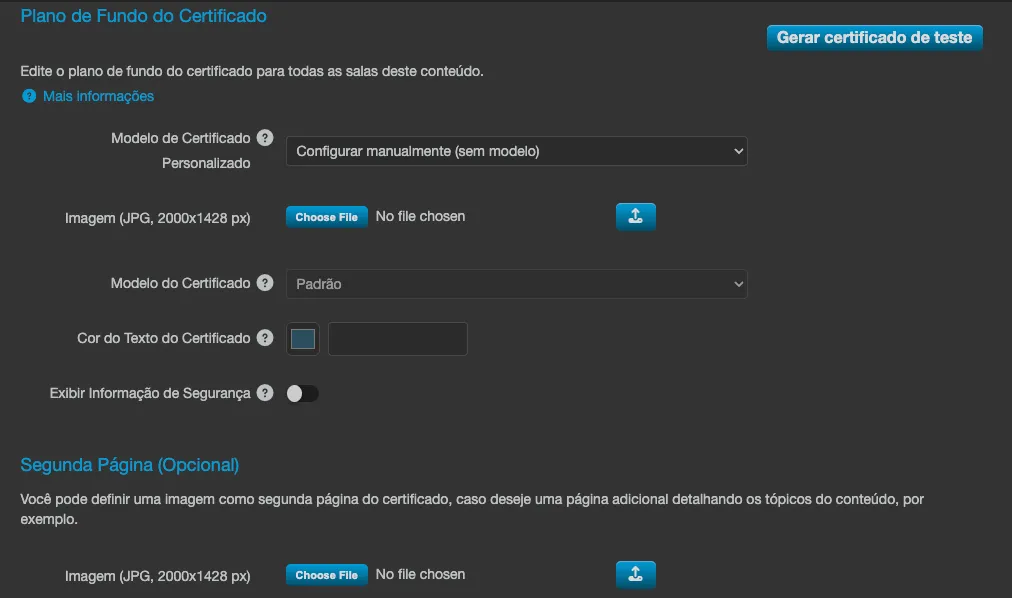Toggle 'Exibir Informação de Segurança' switch
1012x598 pixels.
302,394
